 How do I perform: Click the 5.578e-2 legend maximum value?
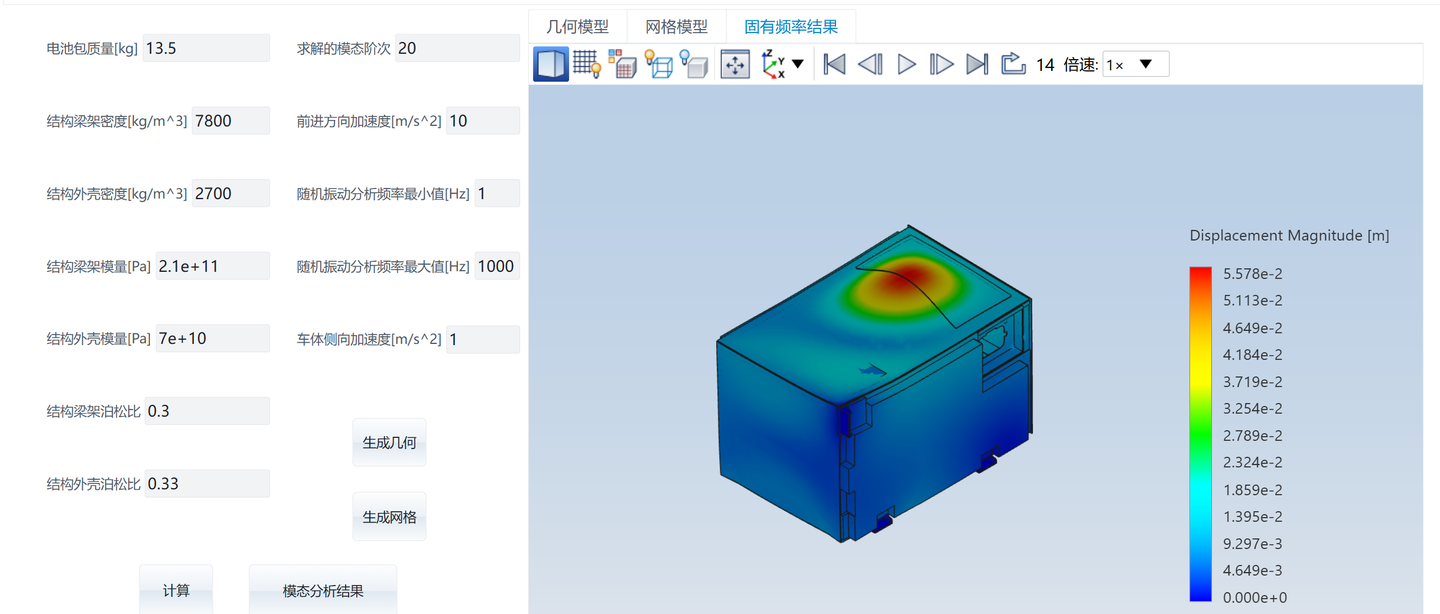pos(1254,273)
